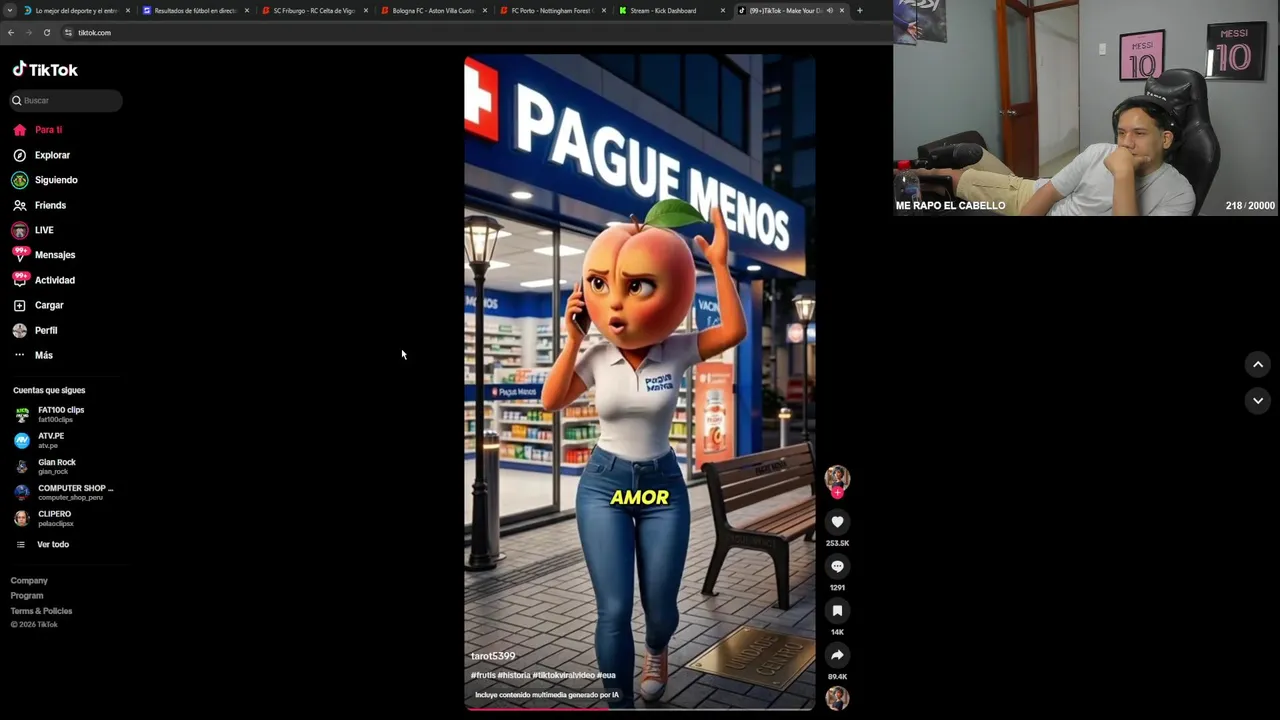1280x720 pixels.
Task: Click the #historia hashtag
Action: click(x=514, y=675)
